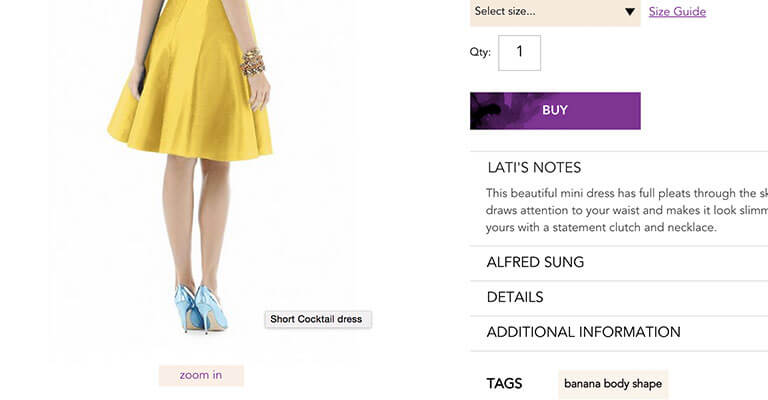Expand the DETAILS section
This screenshot has height=400, width=768.
(514, 297)
